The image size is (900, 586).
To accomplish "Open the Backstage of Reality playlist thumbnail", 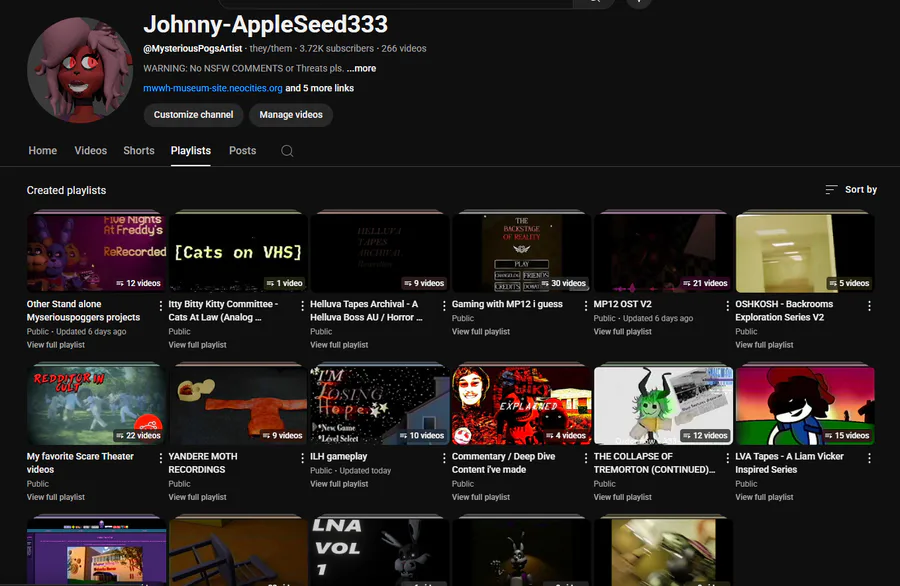I will (522, 253).
